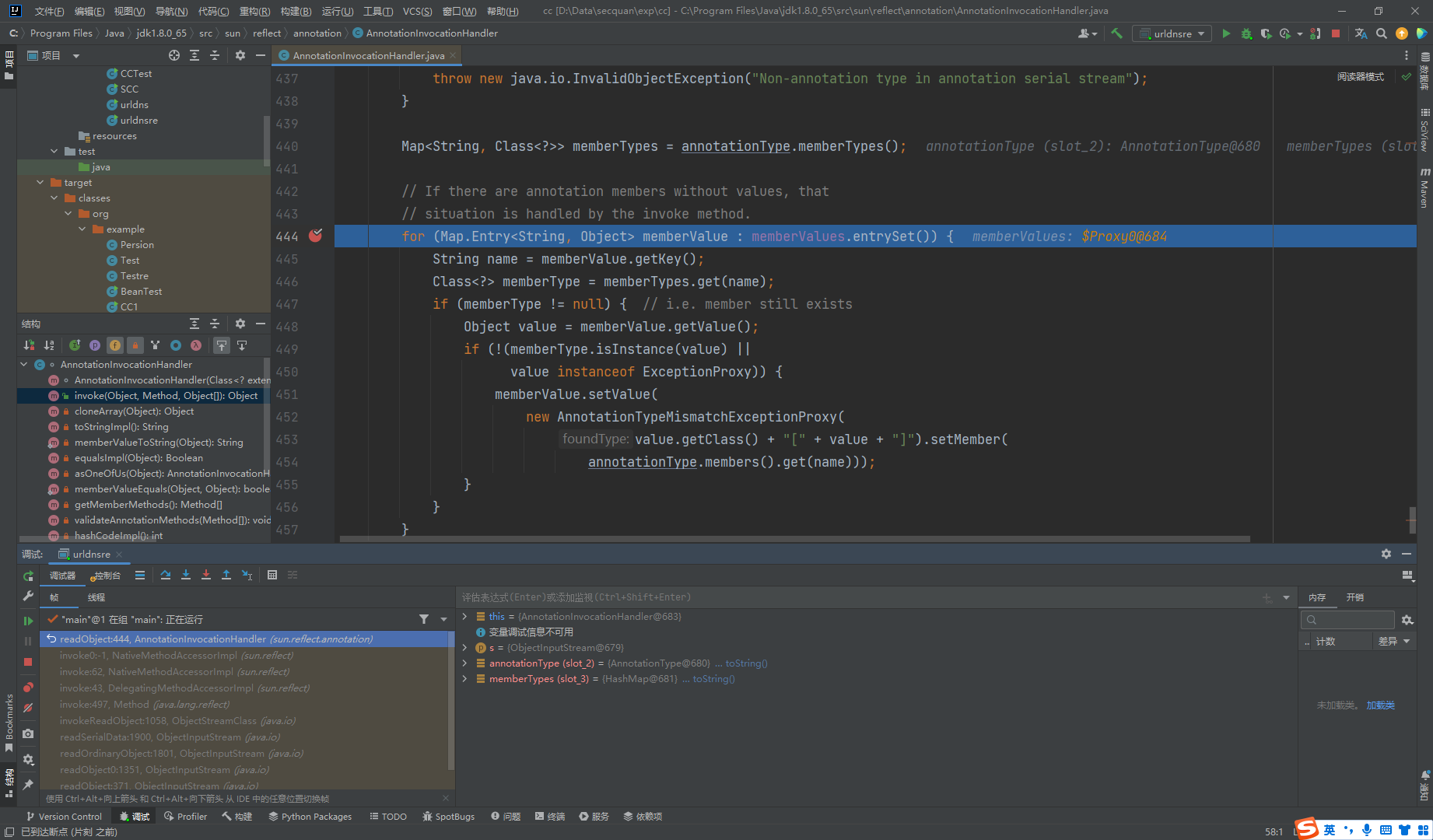Open thread selector dropdown arrow
1433x840 pixels.
click(444, 619)
